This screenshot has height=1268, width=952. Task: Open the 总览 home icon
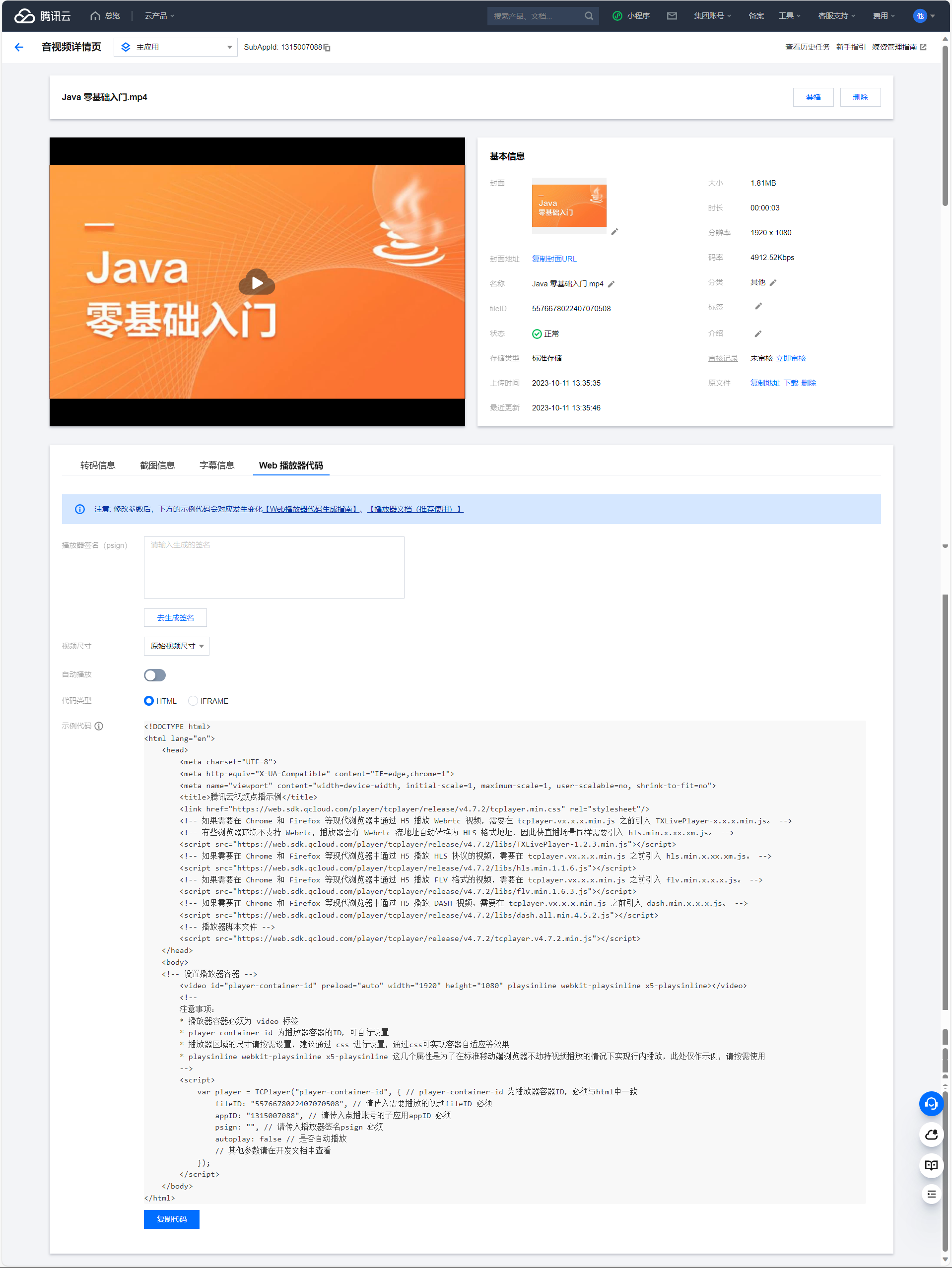(95, 15)
